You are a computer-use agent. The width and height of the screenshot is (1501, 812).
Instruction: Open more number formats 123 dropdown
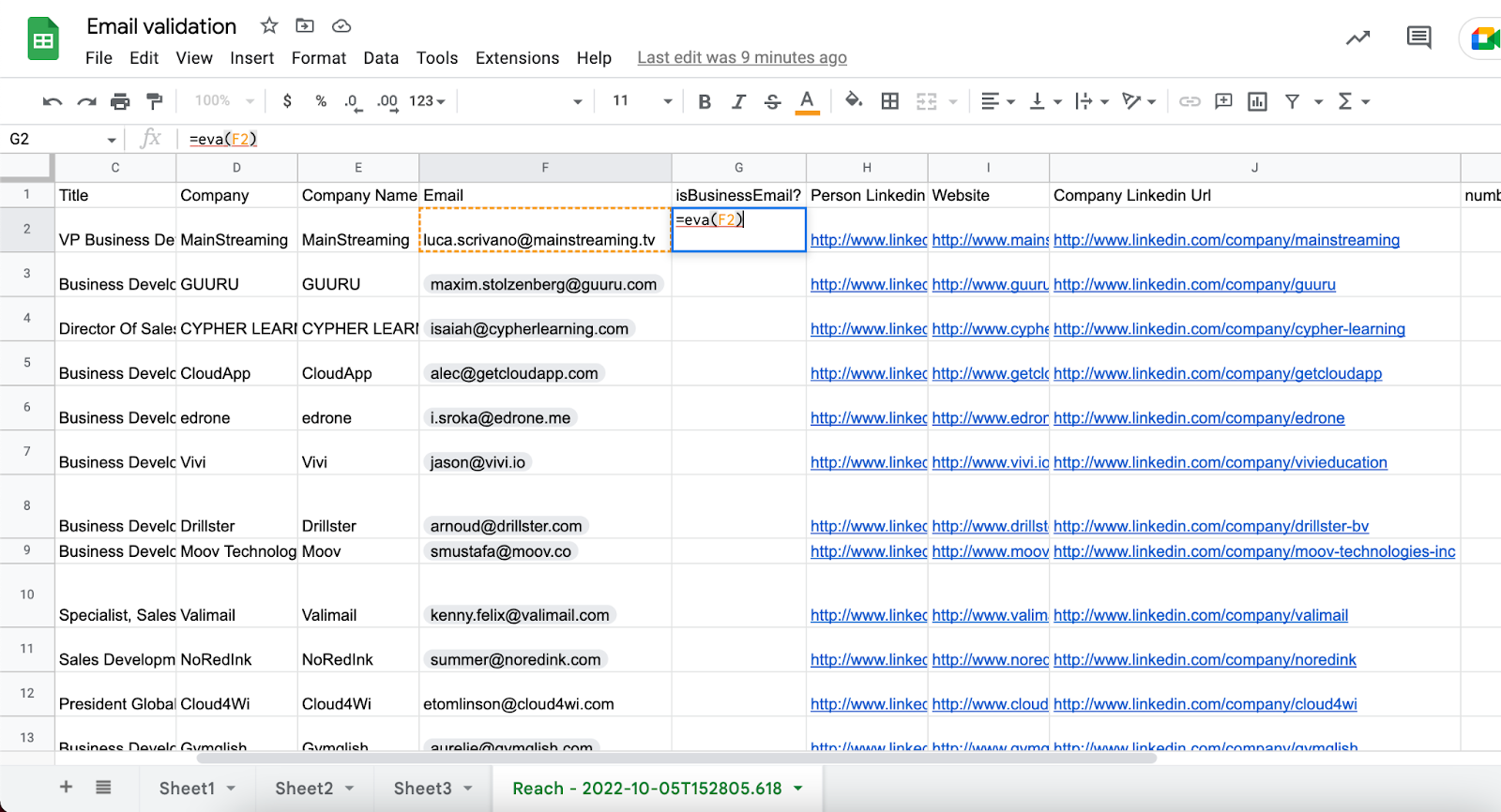click(427, 101)
